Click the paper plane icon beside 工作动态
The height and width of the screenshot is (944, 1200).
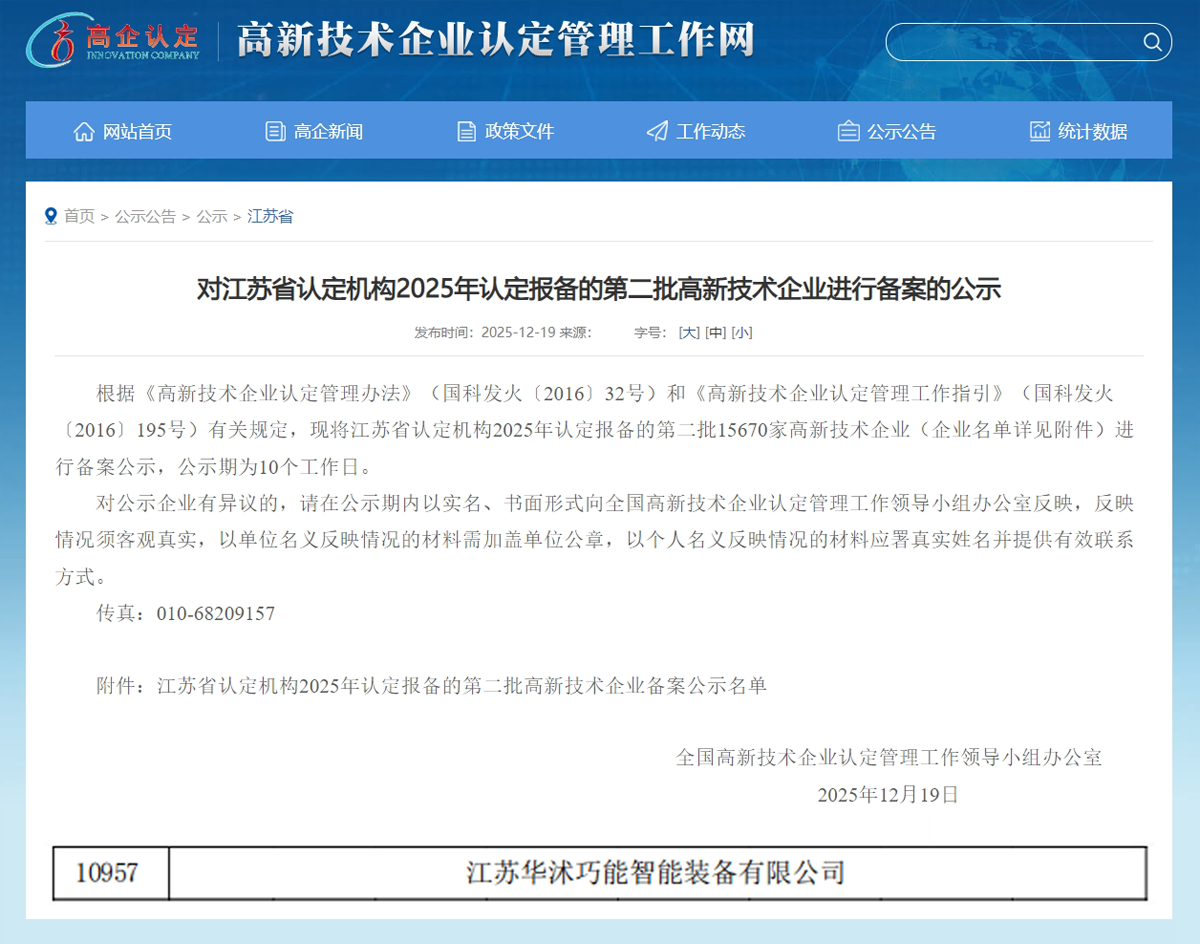pyautogui.click(x=657, y=131)
